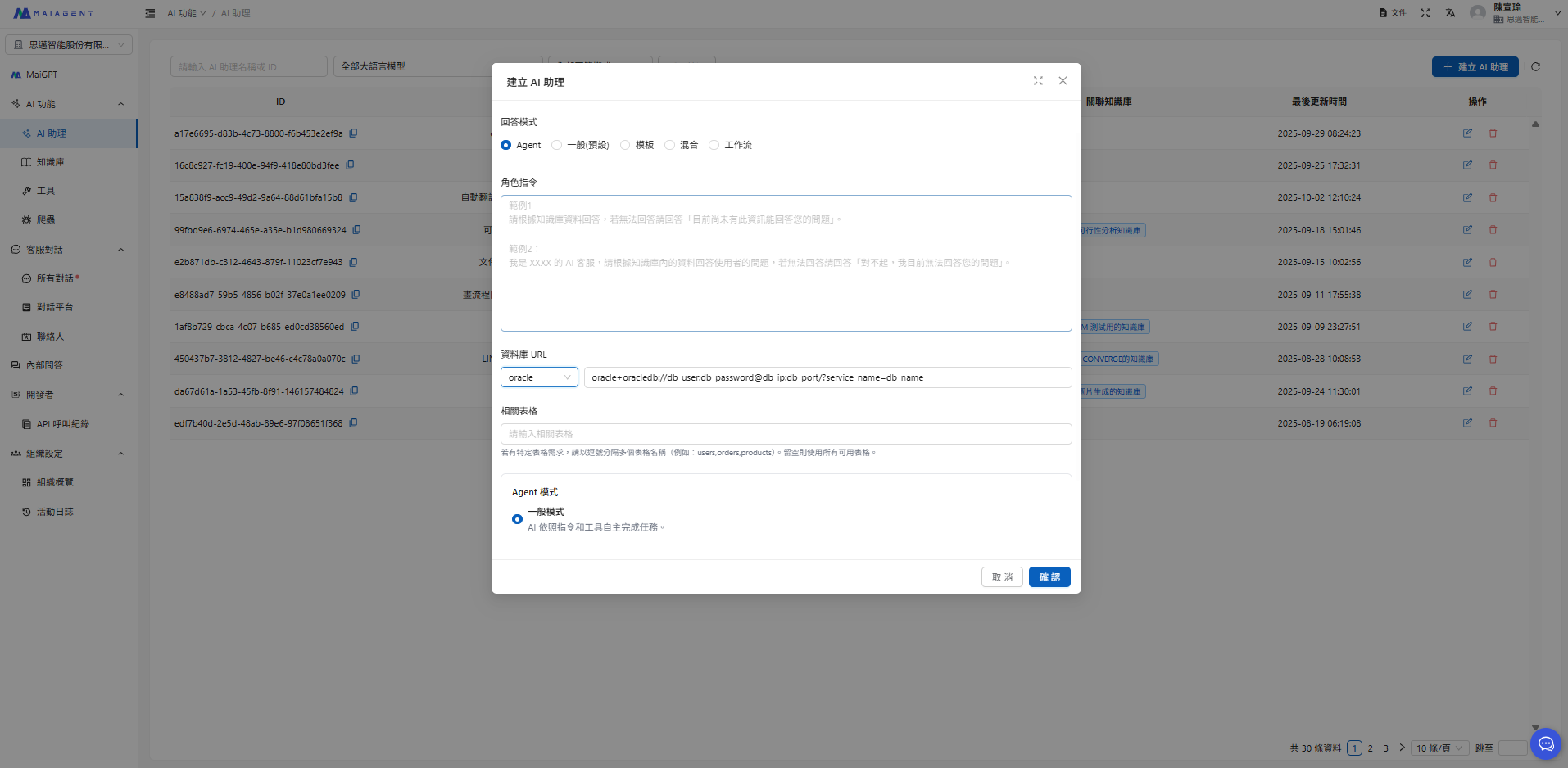Select the 模板 answer mode radio

point(625,145)
